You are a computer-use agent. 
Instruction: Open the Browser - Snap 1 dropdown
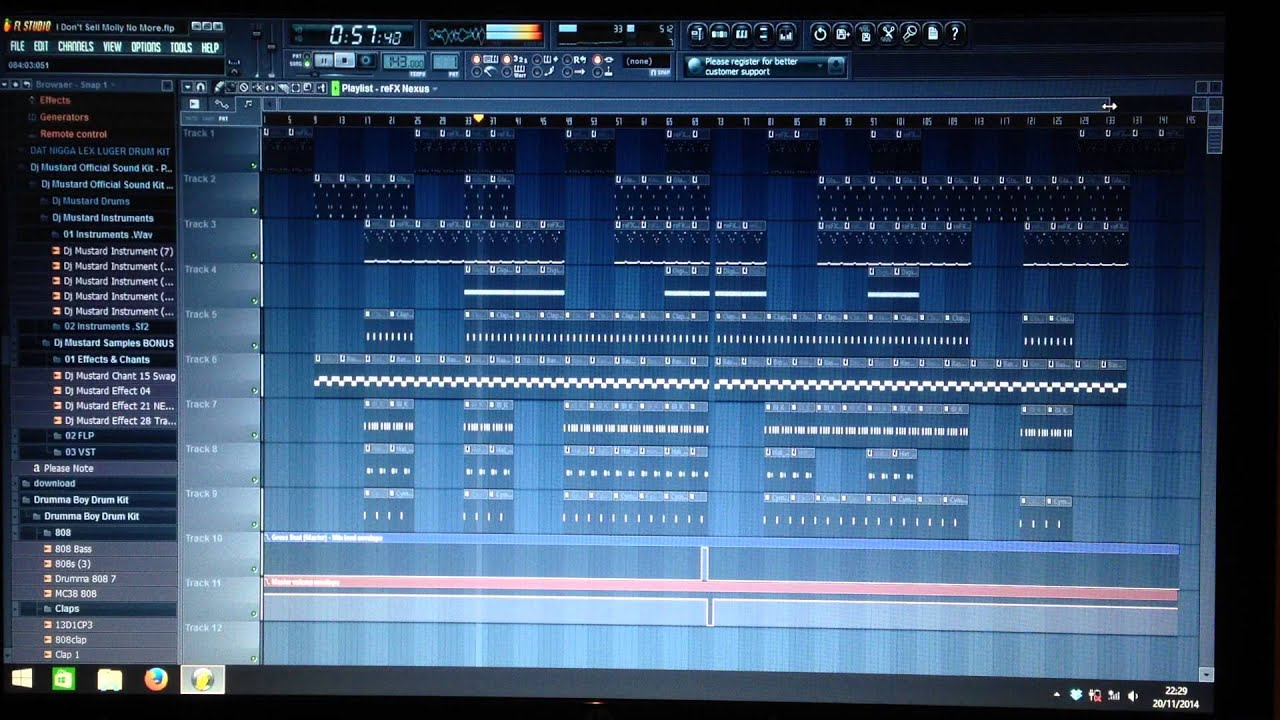click(78, 85)
